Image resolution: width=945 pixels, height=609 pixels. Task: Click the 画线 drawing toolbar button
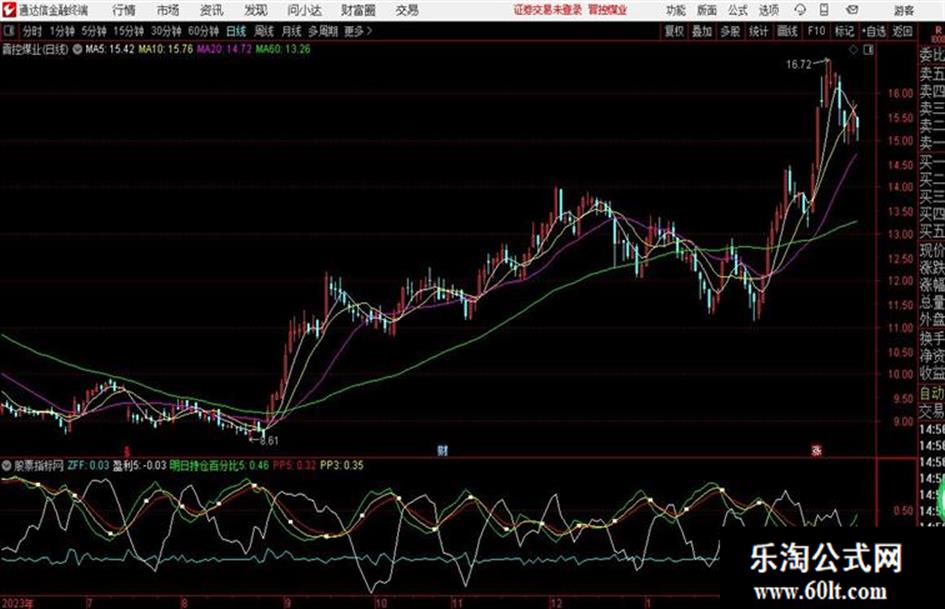(787, 31)
